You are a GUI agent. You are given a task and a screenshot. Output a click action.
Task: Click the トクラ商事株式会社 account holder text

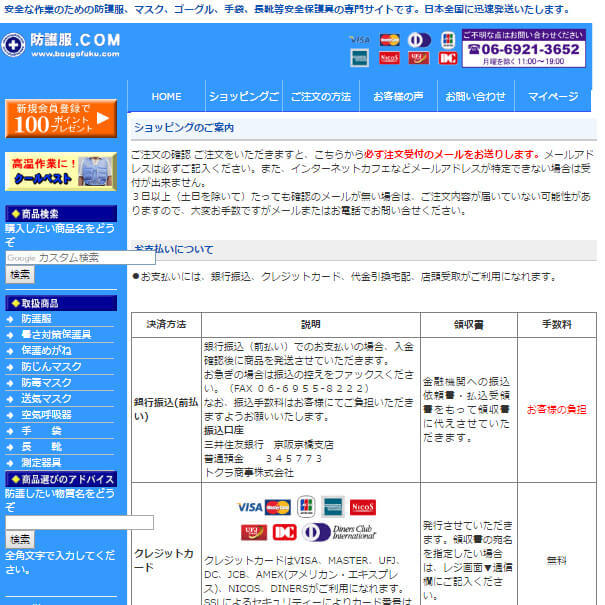(249, 473)
